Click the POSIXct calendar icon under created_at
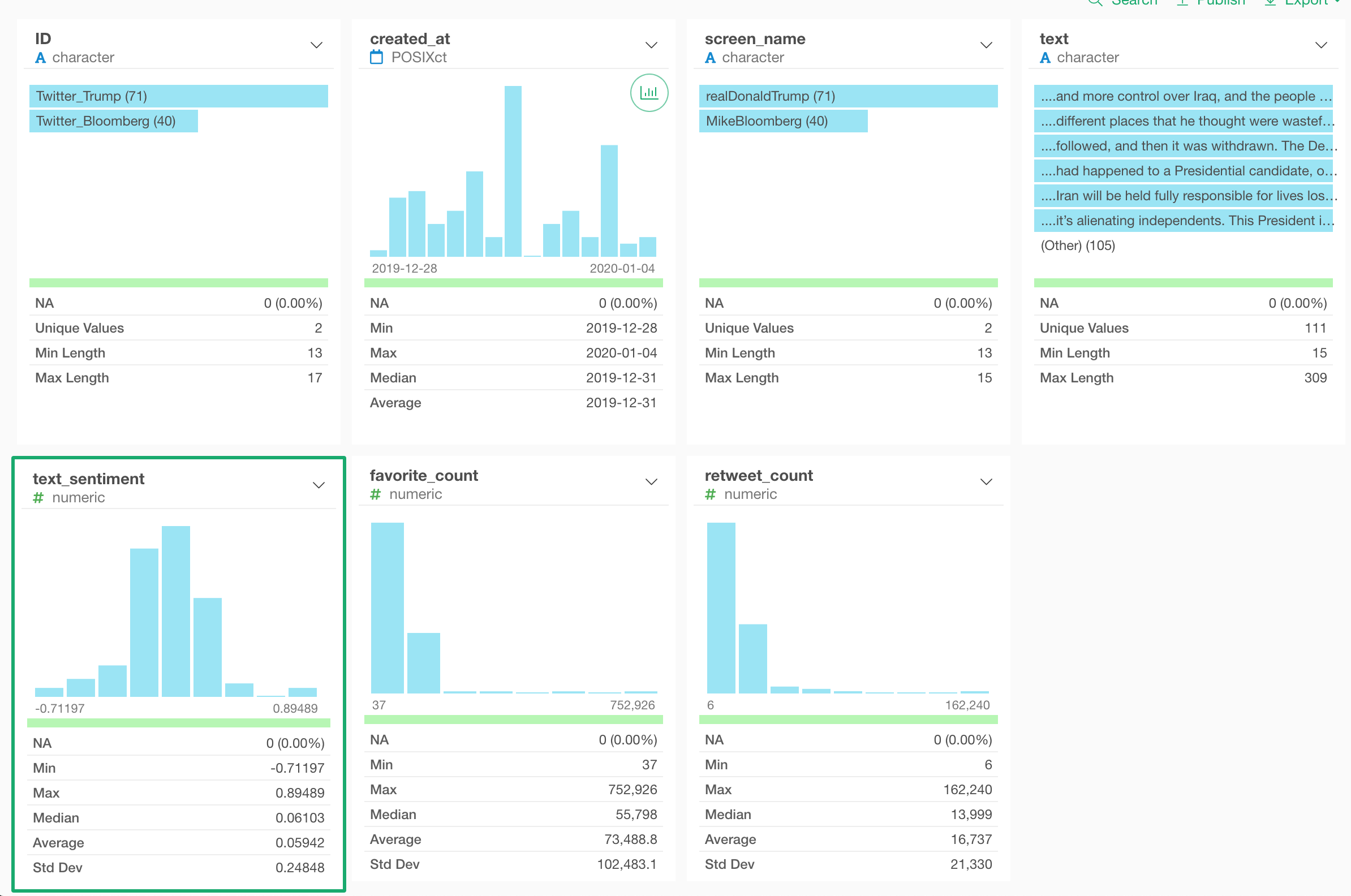1351x896 pixels. (x=376, y=57)
